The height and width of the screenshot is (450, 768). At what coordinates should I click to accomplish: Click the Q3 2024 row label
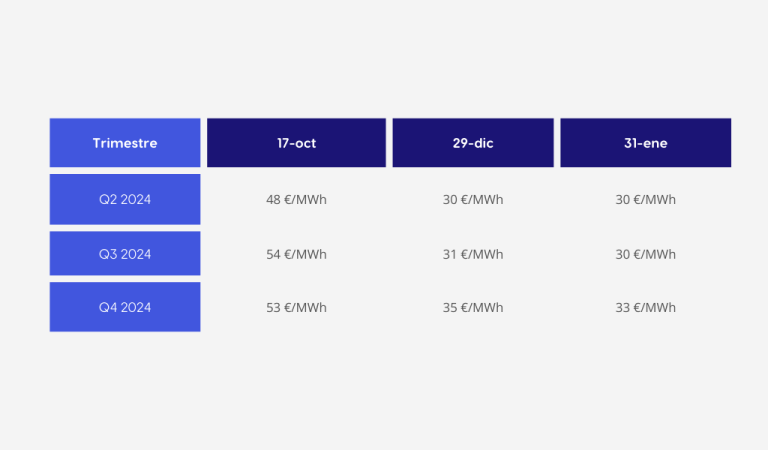click(x=125, y=254)
